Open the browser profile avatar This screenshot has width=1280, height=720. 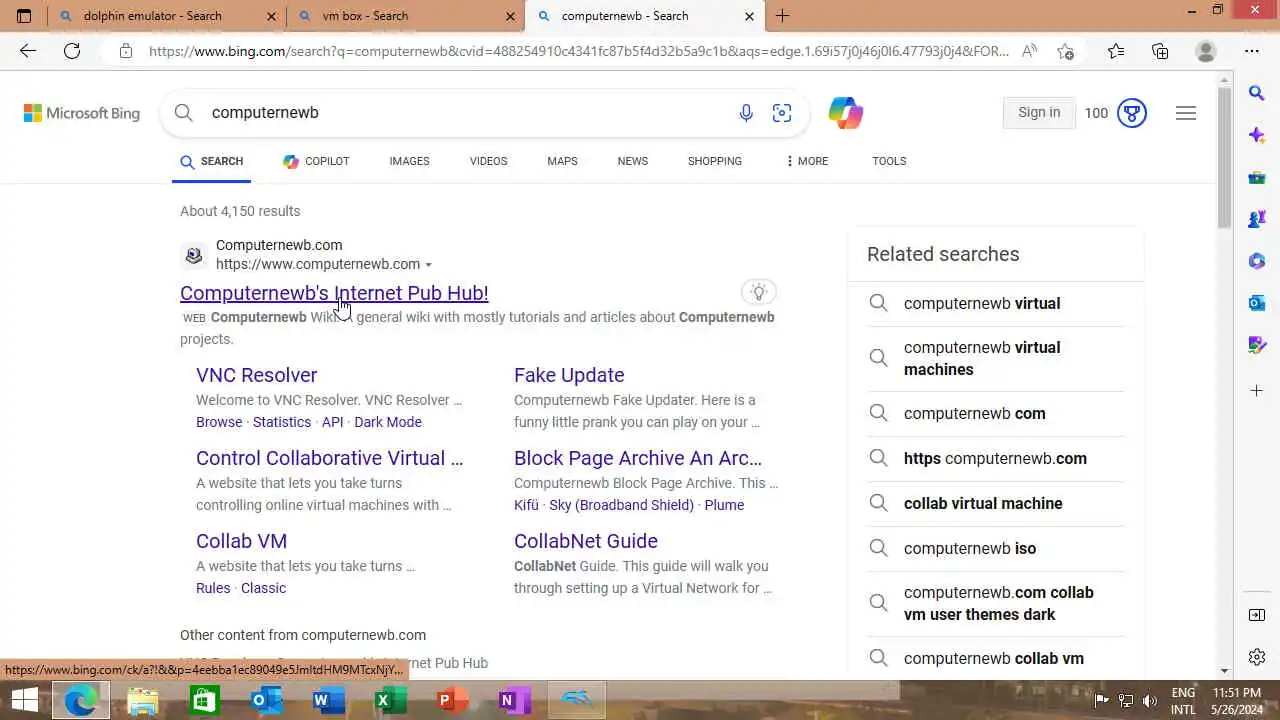(1206, 51)
